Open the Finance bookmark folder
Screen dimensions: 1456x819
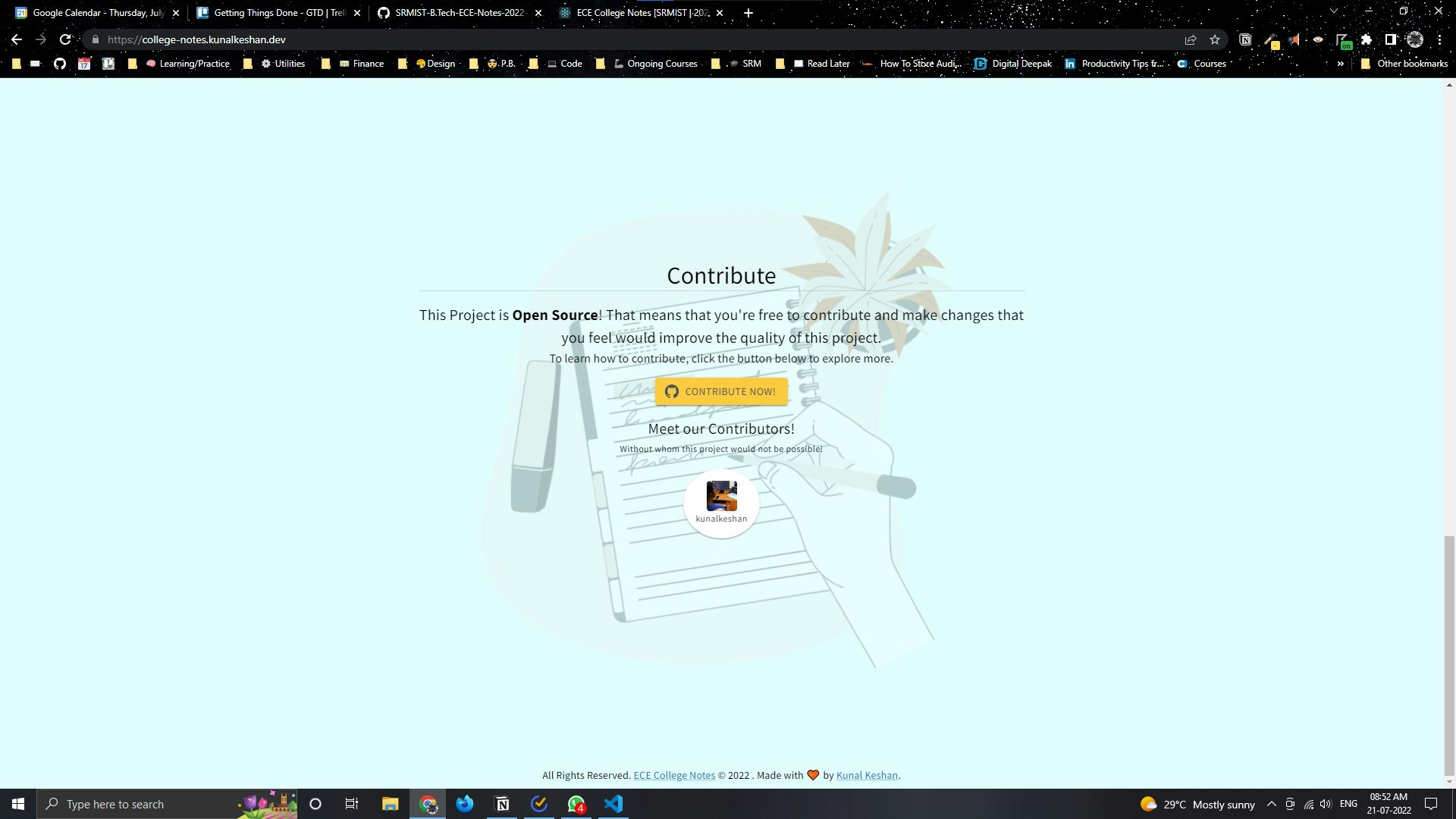tap(353, 64)
